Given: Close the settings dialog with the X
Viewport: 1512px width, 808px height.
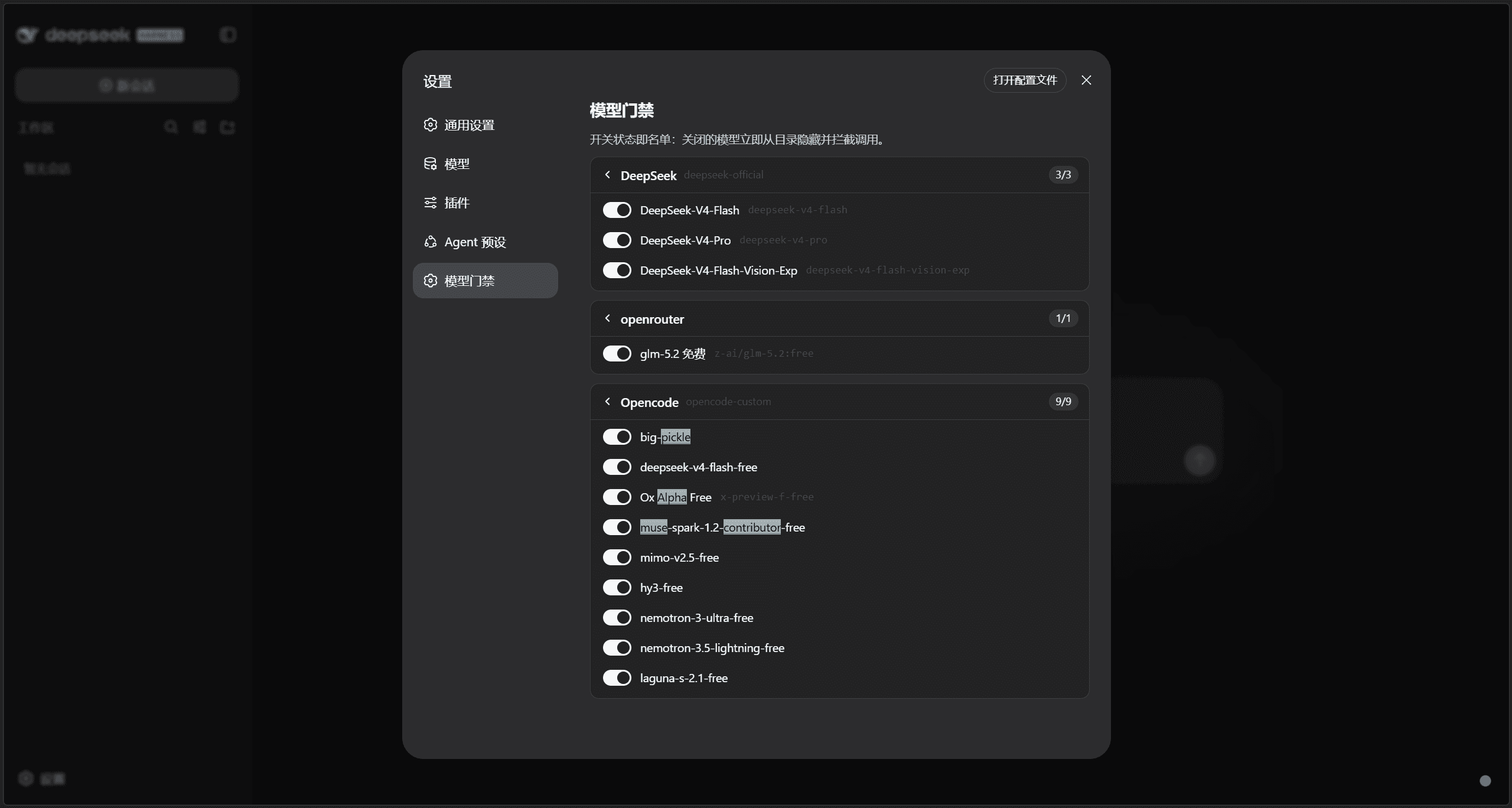Looking at the screenshot, I should pos(1086,80).
